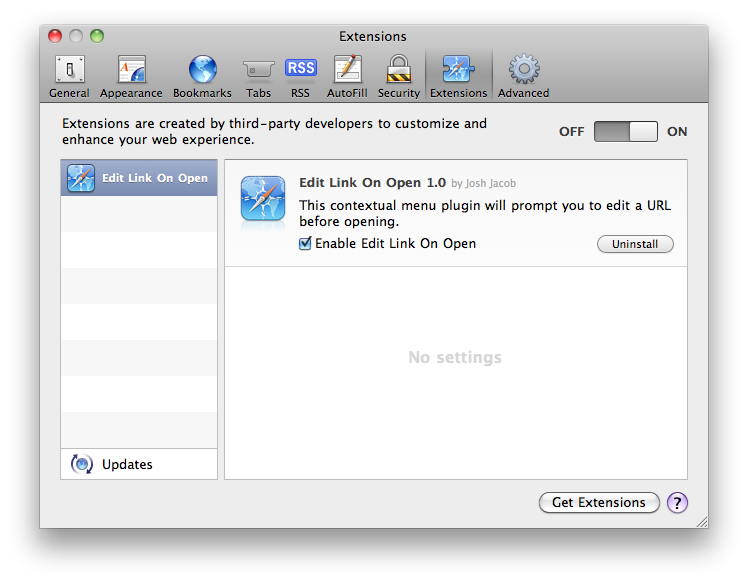The image size is (748, 583).
Task: Open the General preferences pane icon
Action: [x=70, y=70]
